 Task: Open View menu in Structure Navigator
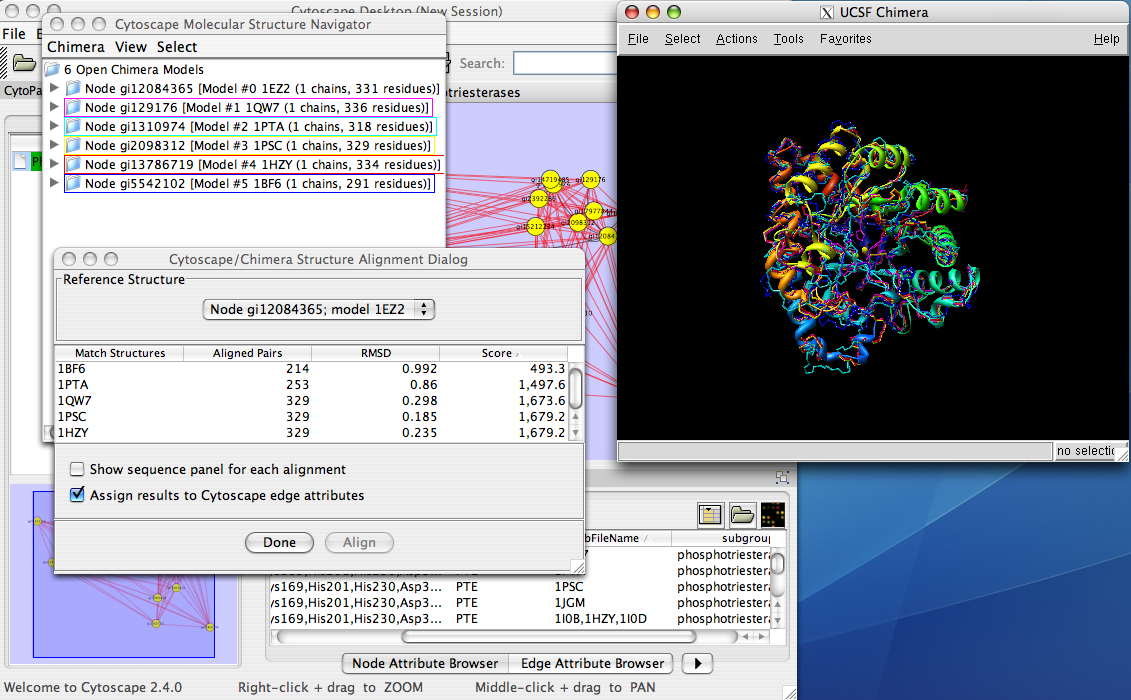click(x=131, y=47)
